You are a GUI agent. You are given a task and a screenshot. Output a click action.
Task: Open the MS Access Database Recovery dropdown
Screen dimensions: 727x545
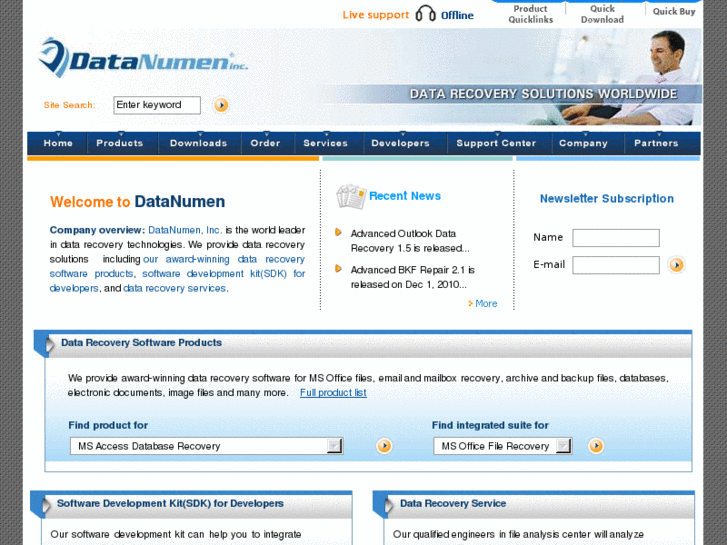206,446
